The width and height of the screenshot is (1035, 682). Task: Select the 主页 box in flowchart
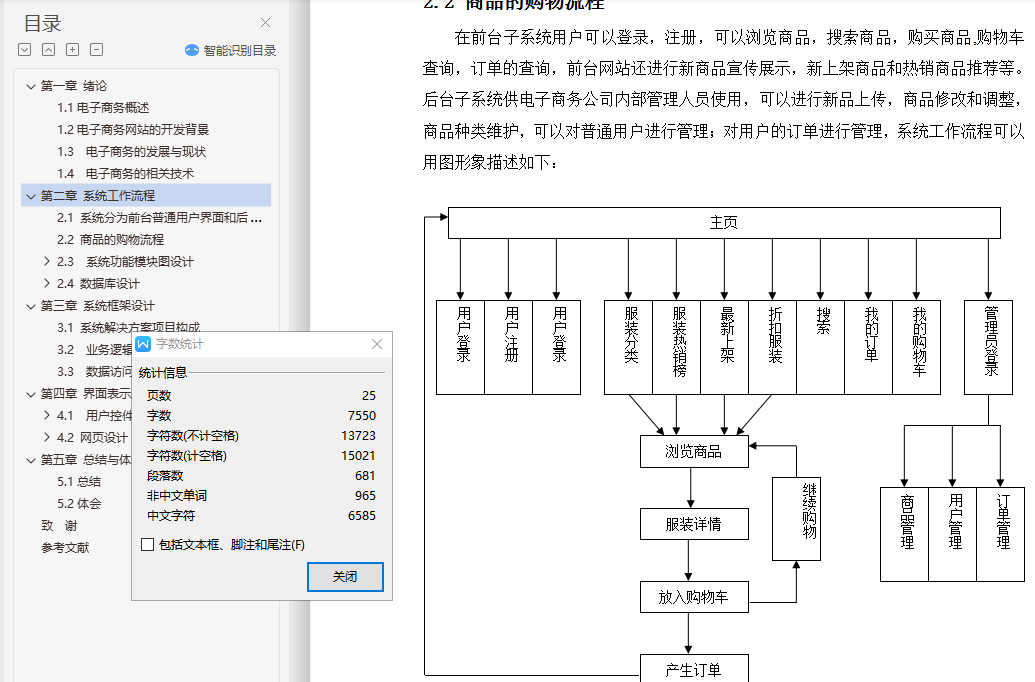[724, 222]
